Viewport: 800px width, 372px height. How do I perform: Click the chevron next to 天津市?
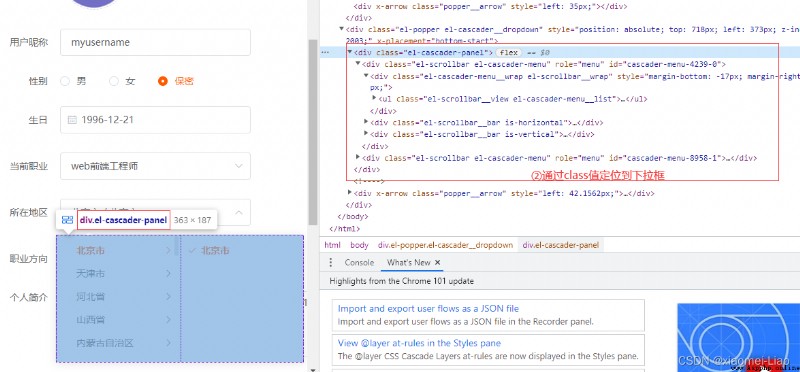pyautogui.click(x=168, y=274)
